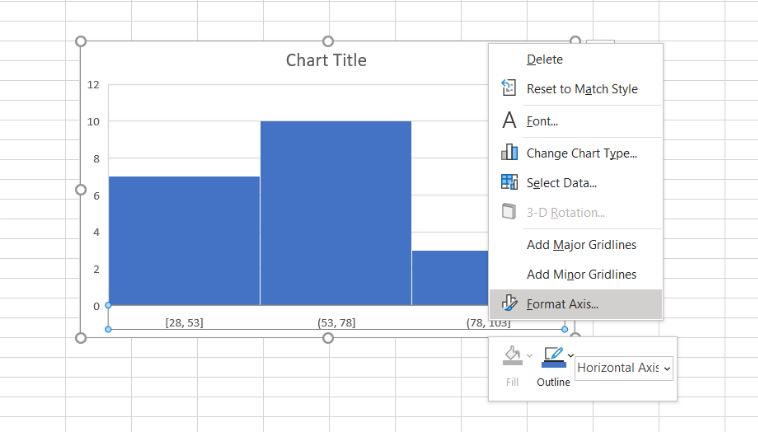Click the Fill paint bucket icon
The width and height of the screenshot is (758, 432).
point(512,354)
